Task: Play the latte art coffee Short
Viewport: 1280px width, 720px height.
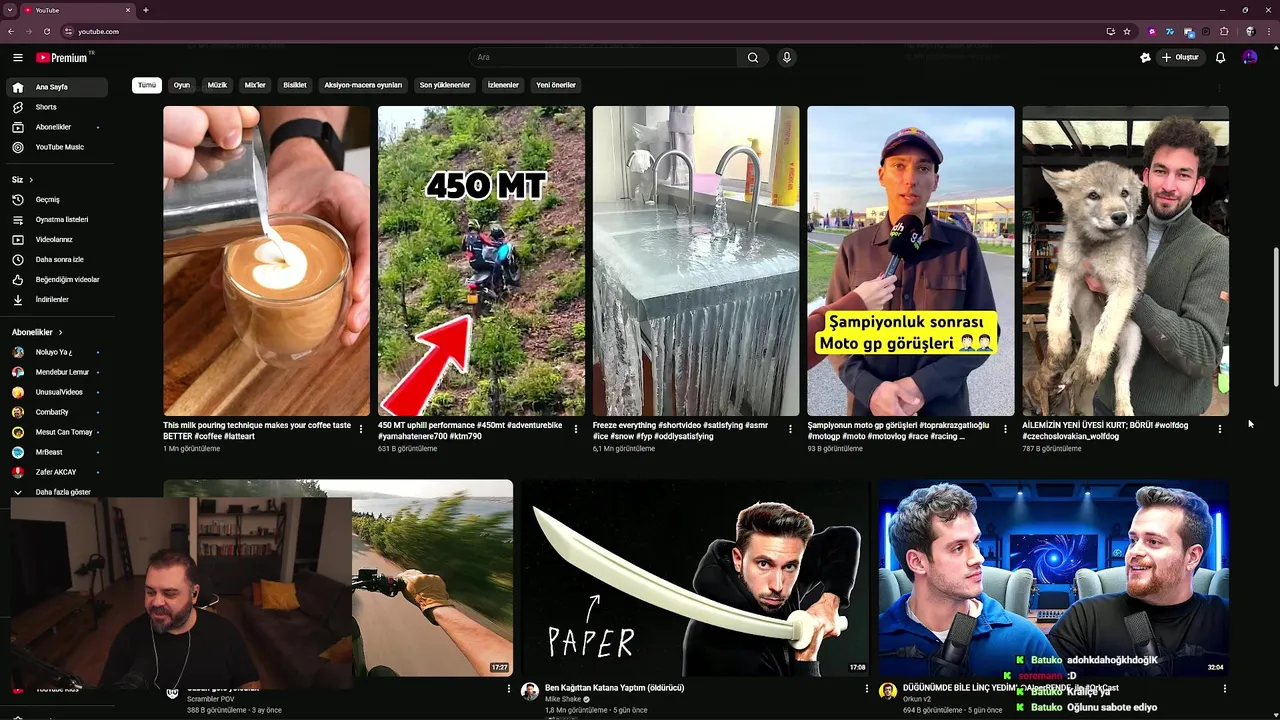Action: click(267, 261)
